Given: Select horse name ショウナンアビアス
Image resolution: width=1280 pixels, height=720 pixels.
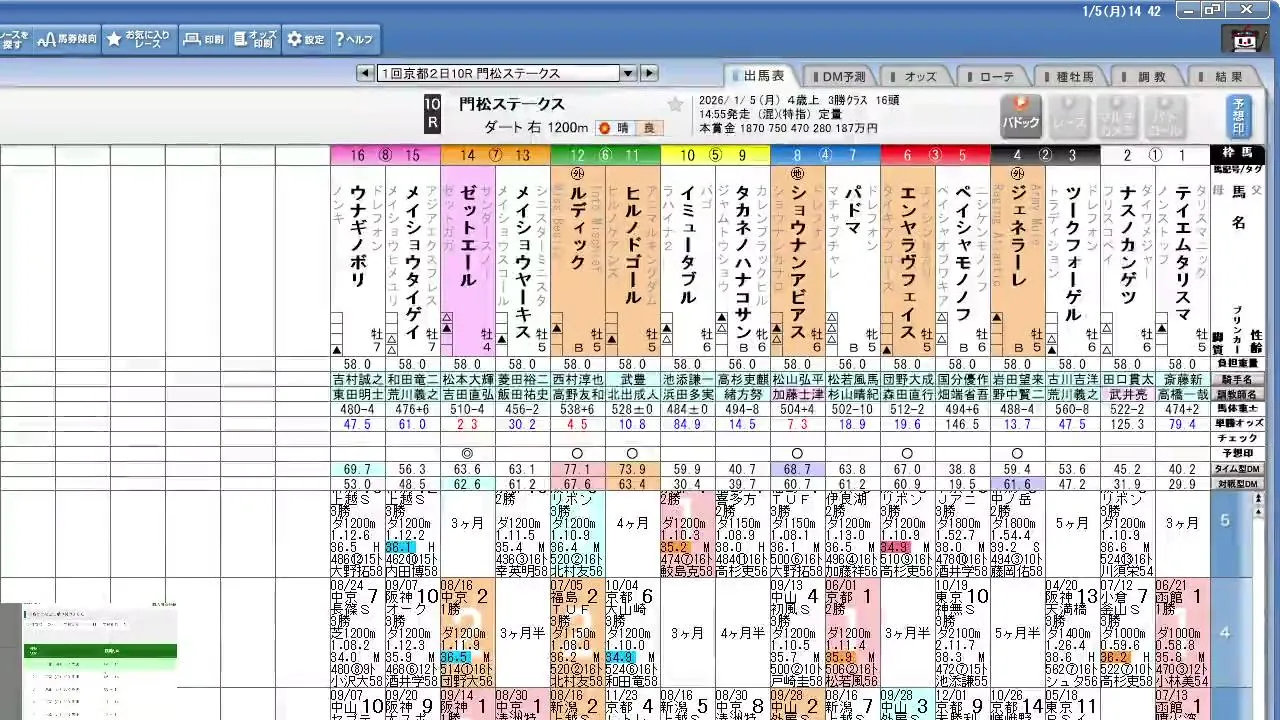Looking at the screenshot, I should (x=797, y=264).
